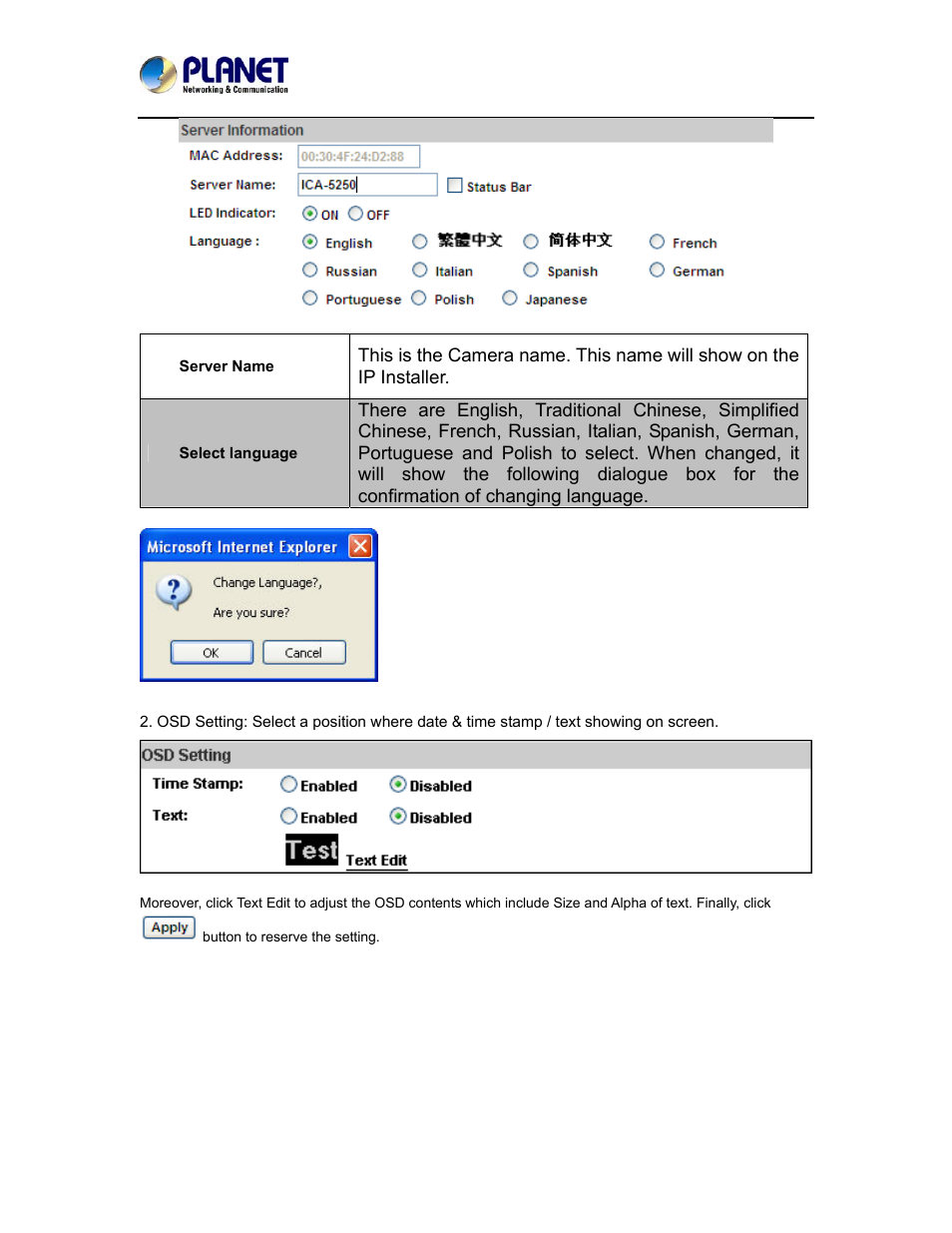The image size is (952, 1233).
Task: Pick the Spanish language radio button
Action: coord(531,270)
